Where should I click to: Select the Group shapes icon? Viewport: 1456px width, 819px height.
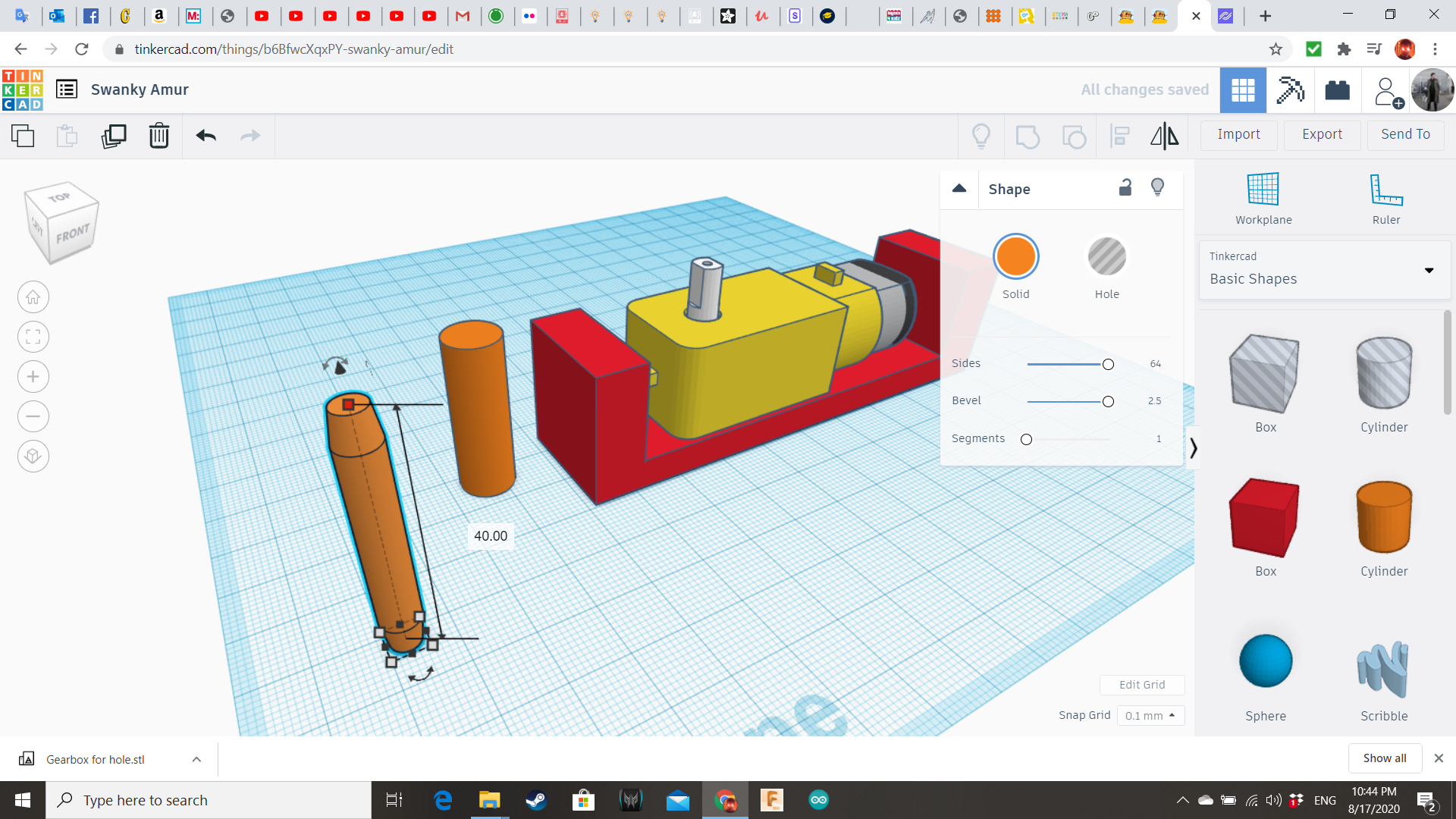tap(1028, 136)
